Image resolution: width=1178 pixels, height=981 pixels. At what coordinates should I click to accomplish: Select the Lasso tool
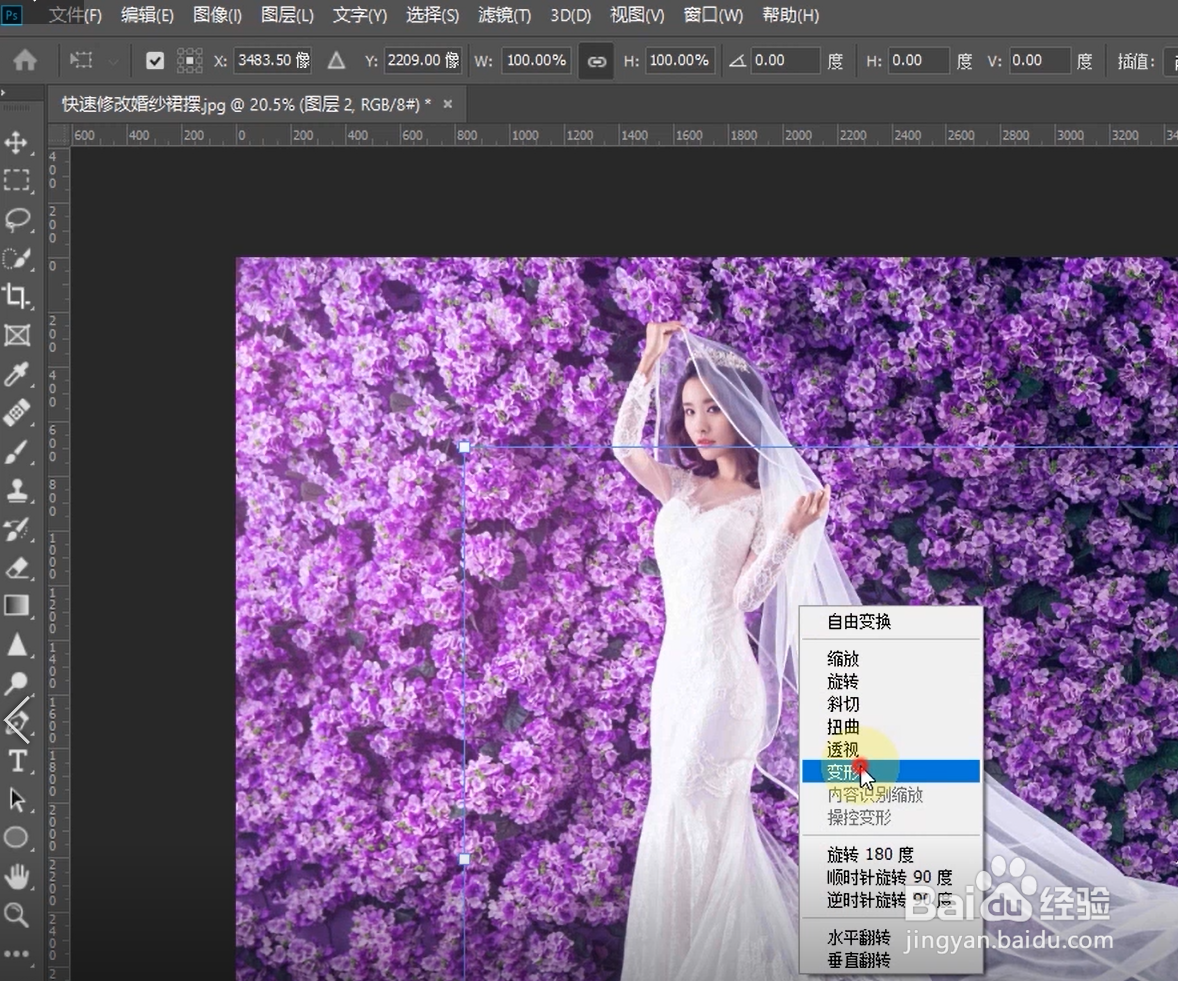pos(16,219)
